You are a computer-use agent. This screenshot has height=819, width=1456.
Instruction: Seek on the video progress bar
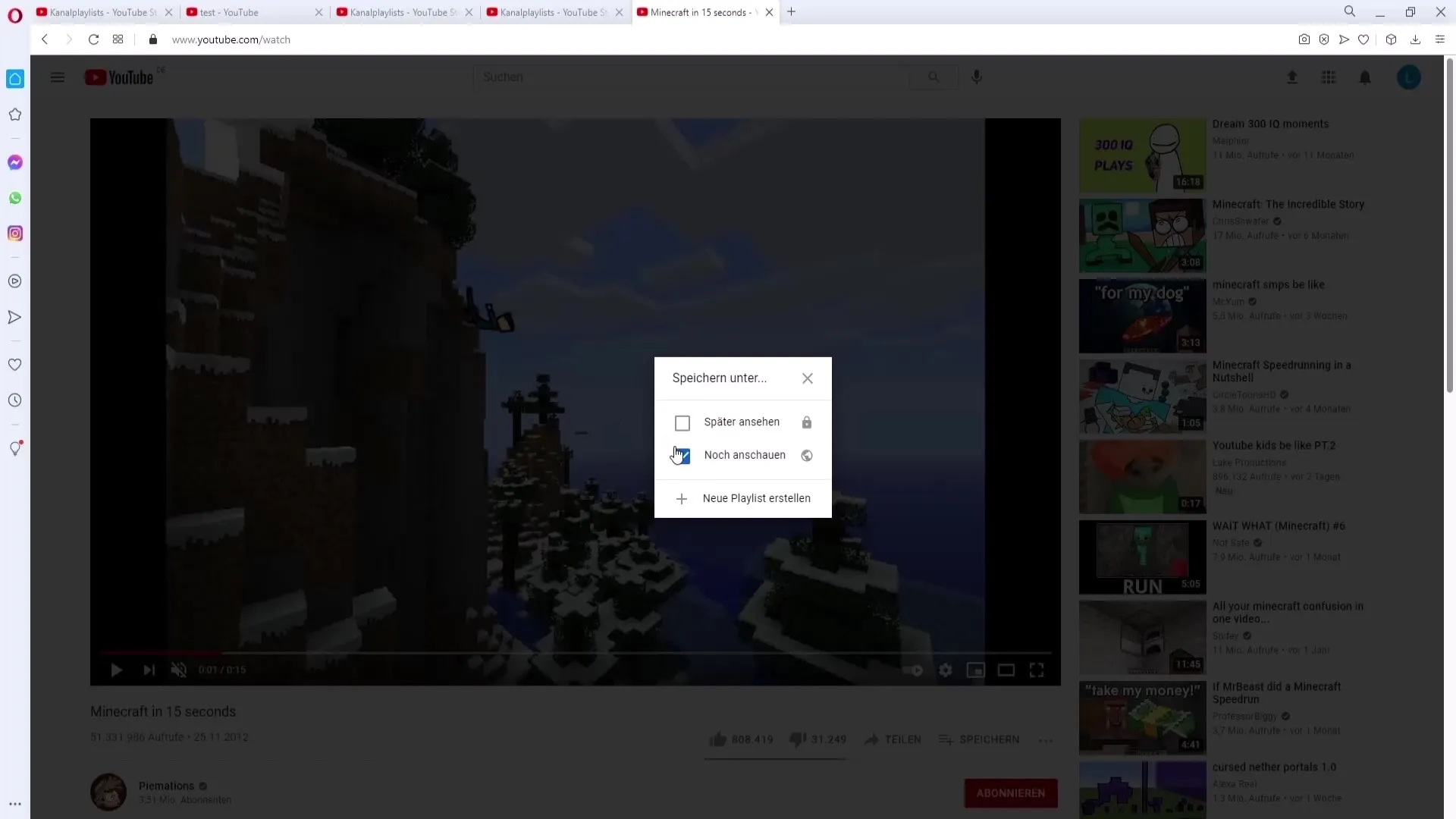point(576,652)
